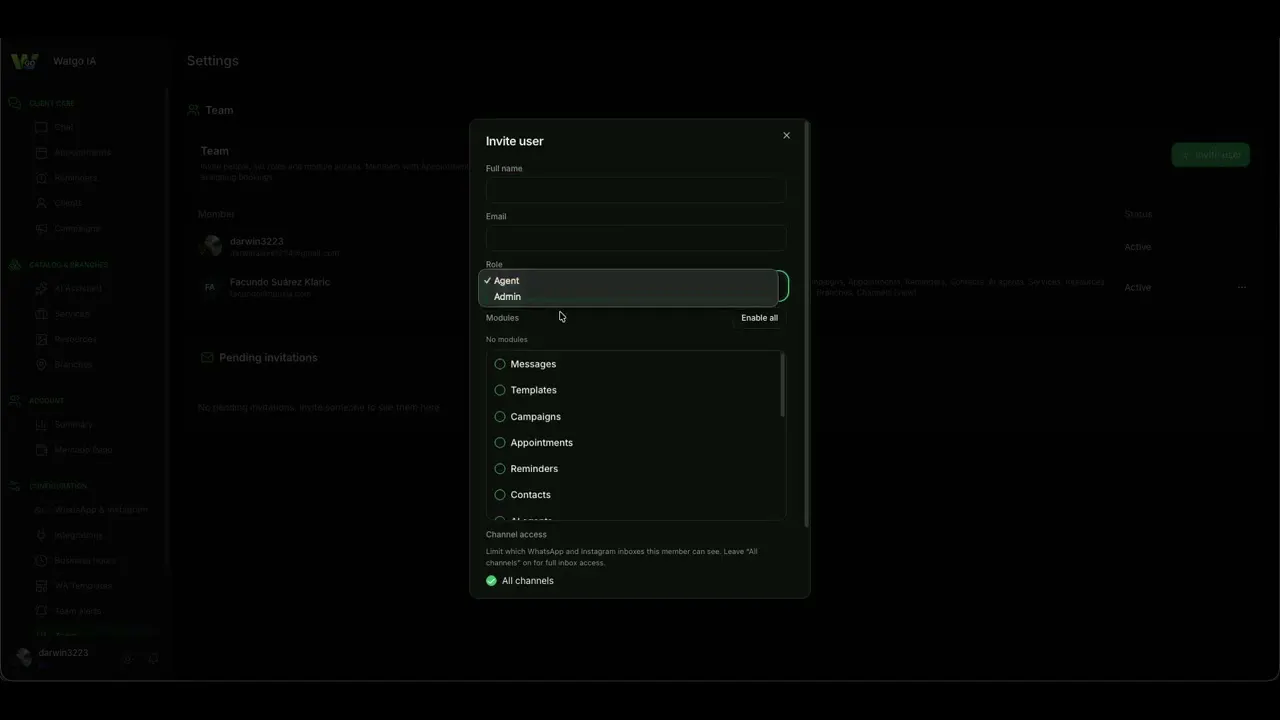Viewport: 1280px width, 720px height.
Task: Enable the Contacts module
Action: (x=500, y=495)
